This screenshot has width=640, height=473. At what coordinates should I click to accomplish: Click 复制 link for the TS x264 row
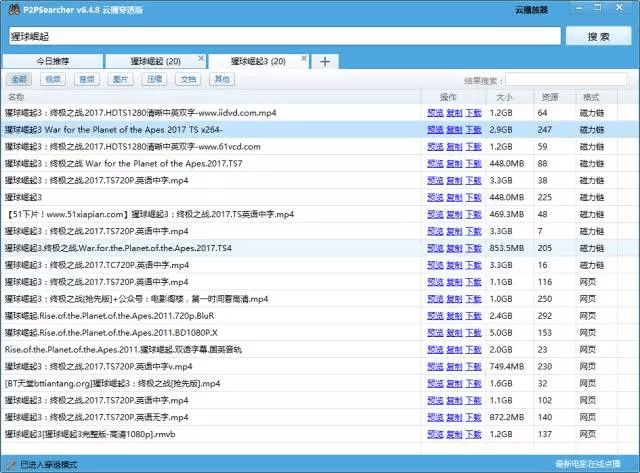click(x=454, y=130)
